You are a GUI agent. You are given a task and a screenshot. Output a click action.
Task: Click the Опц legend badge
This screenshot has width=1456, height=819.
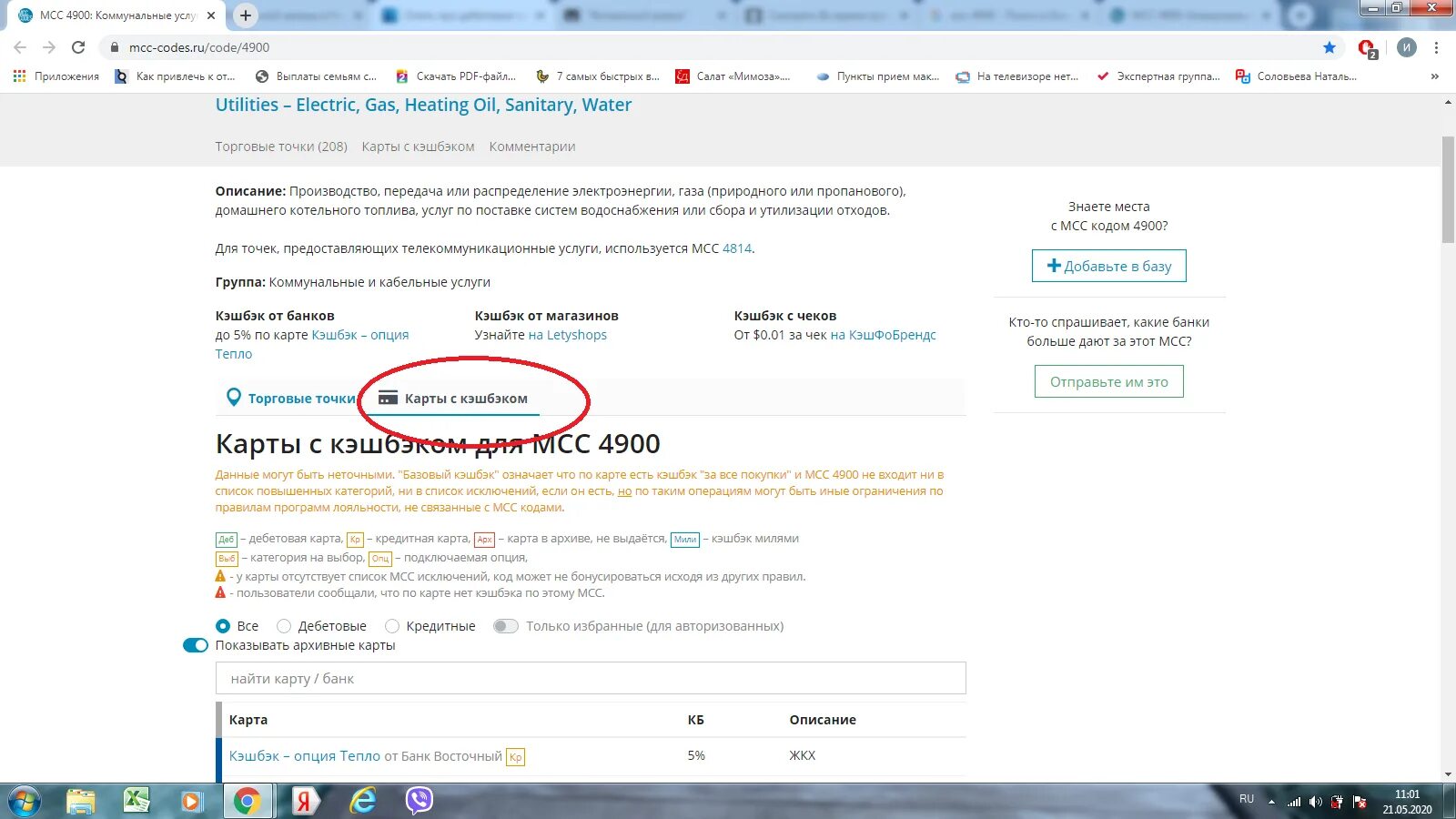380,559
